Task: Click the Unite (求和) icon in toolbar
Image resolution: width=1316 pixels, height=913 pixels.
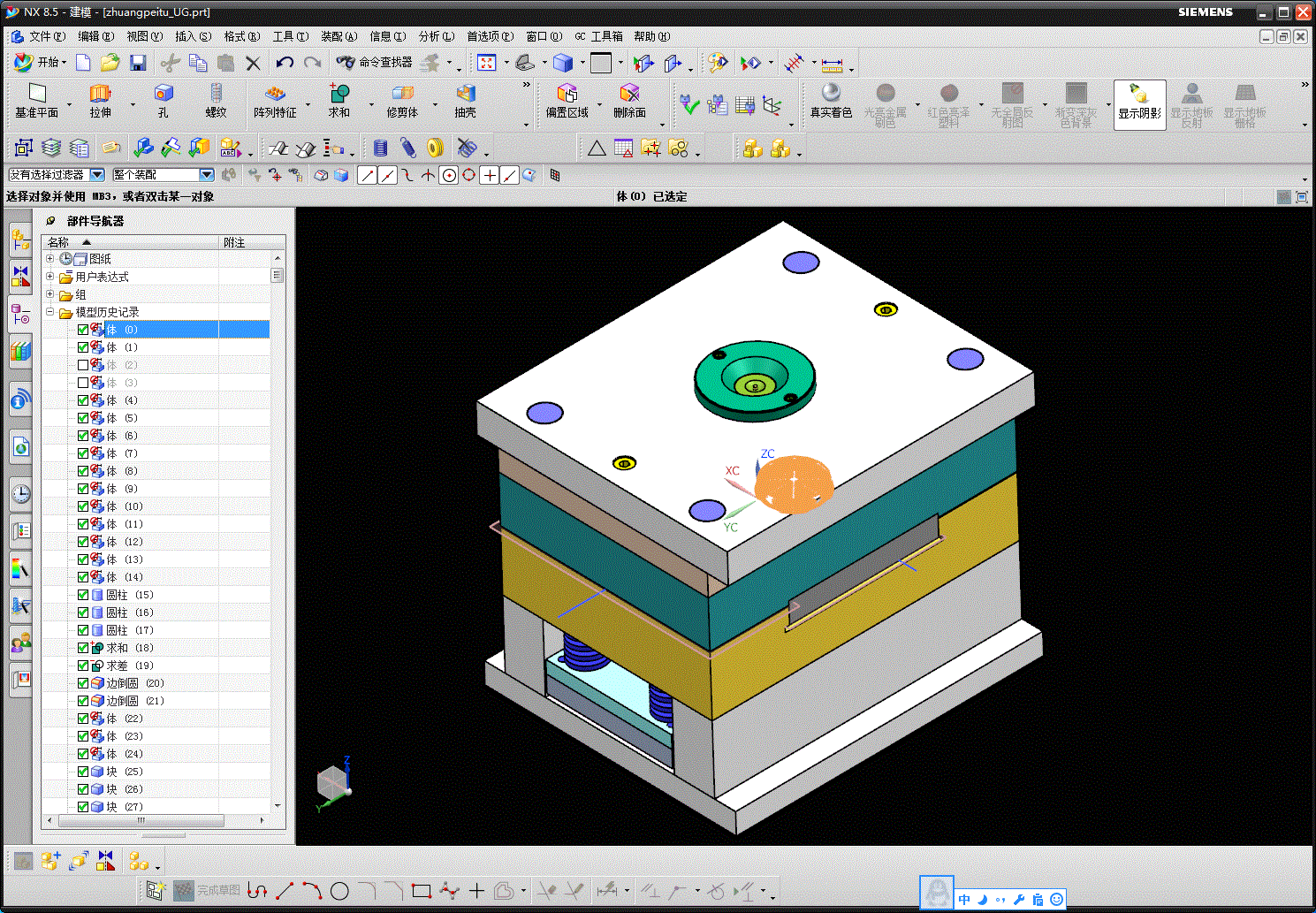Action: click(339, 94)
